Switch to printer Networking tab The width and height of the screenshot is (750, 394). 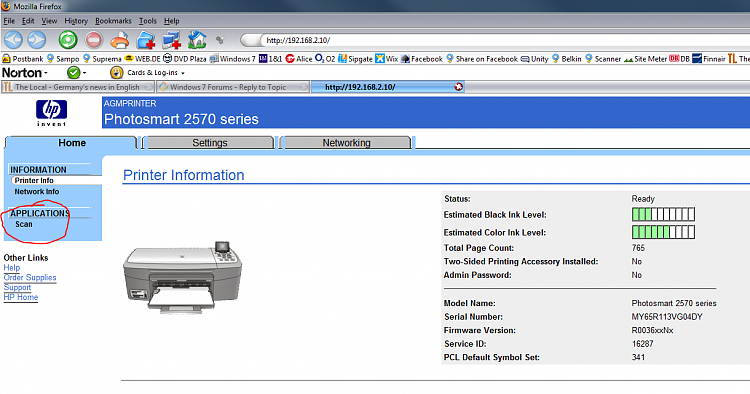point(346,142)
